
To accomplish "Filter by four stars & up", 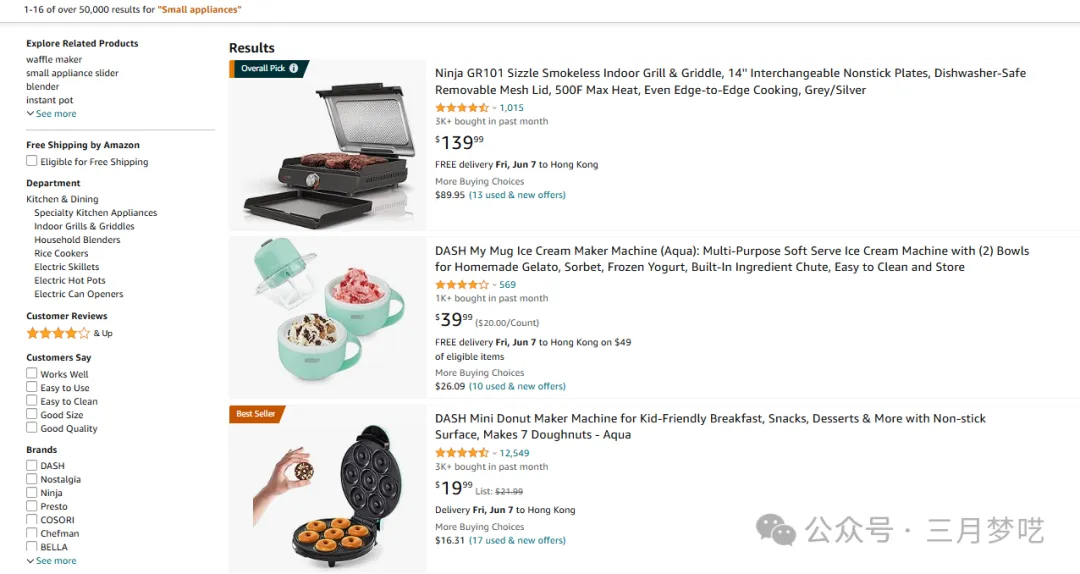I will click(58, 333).
